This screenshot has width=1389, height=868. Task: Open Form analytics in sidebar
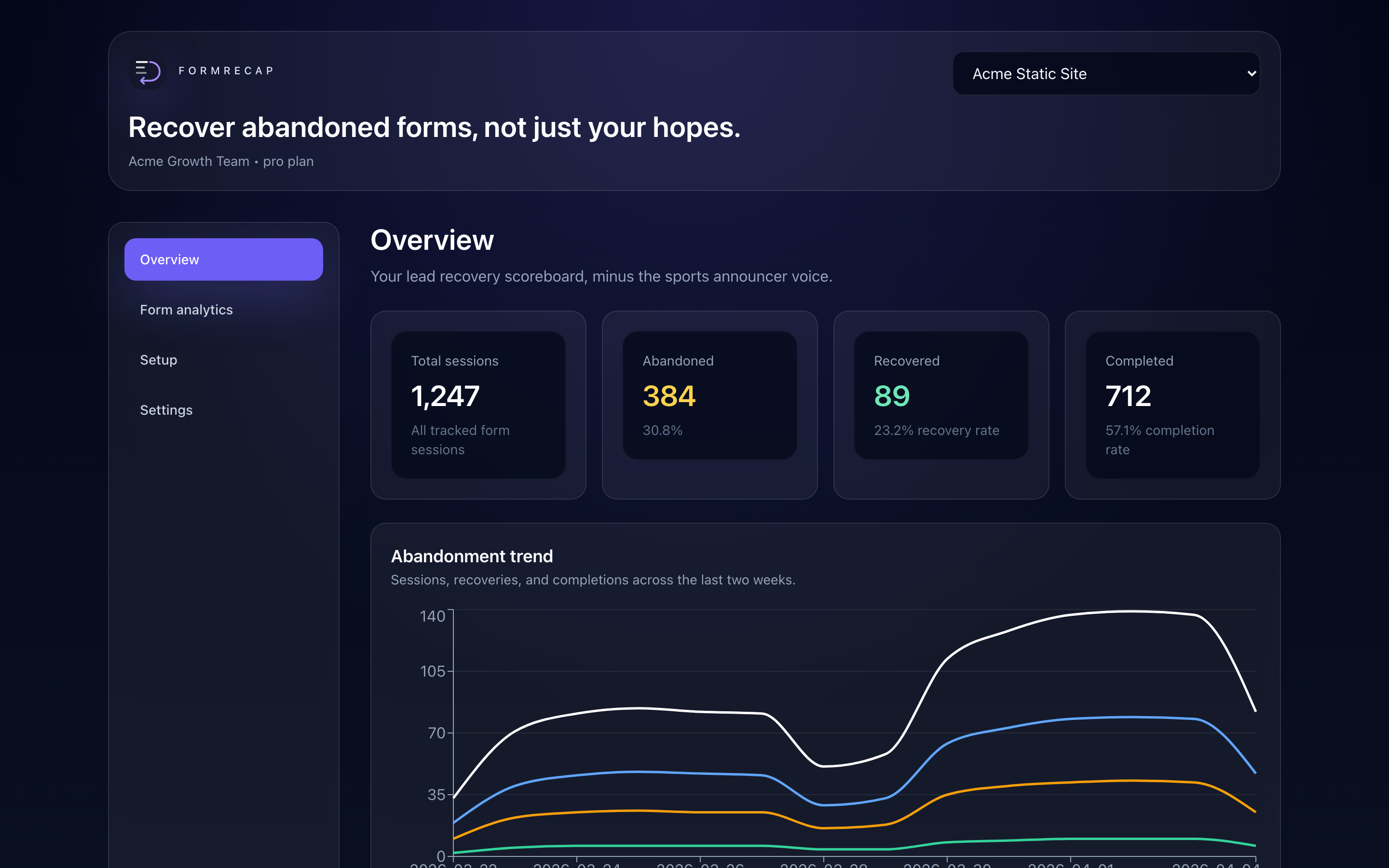click(187, 310)
